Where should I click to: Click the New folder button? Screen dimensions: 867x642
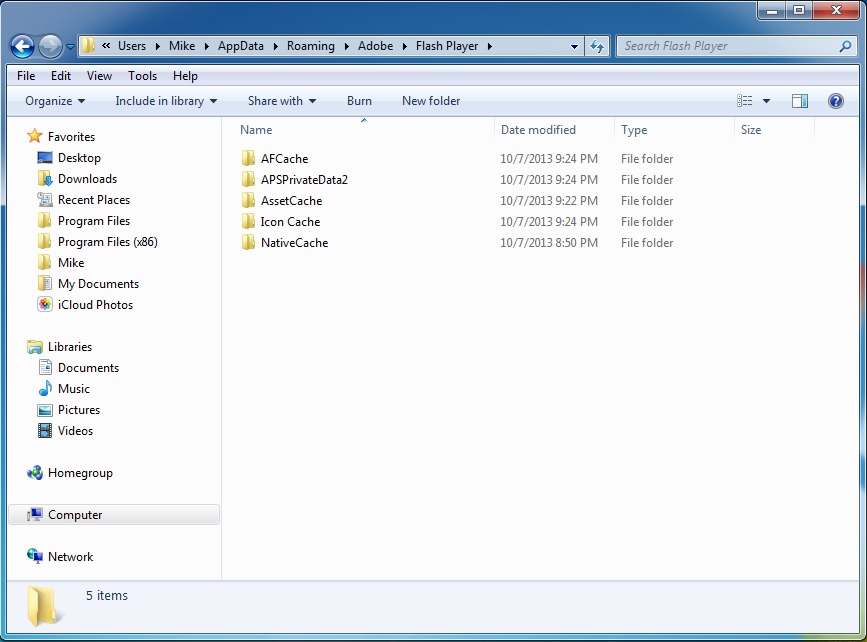click(430, 100)
